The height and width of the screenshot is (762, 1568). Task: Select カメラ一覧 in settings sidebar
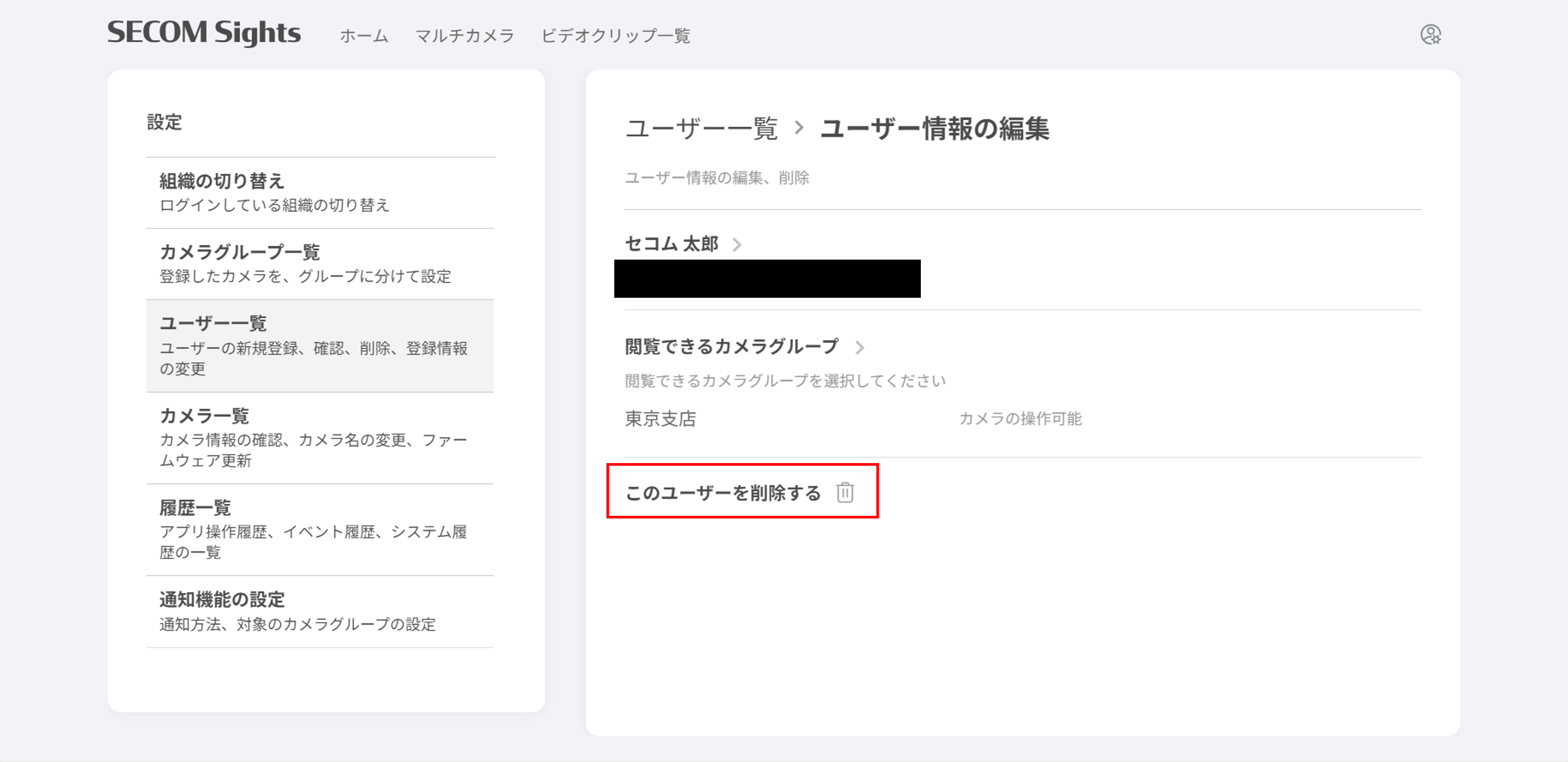(320, 438)
